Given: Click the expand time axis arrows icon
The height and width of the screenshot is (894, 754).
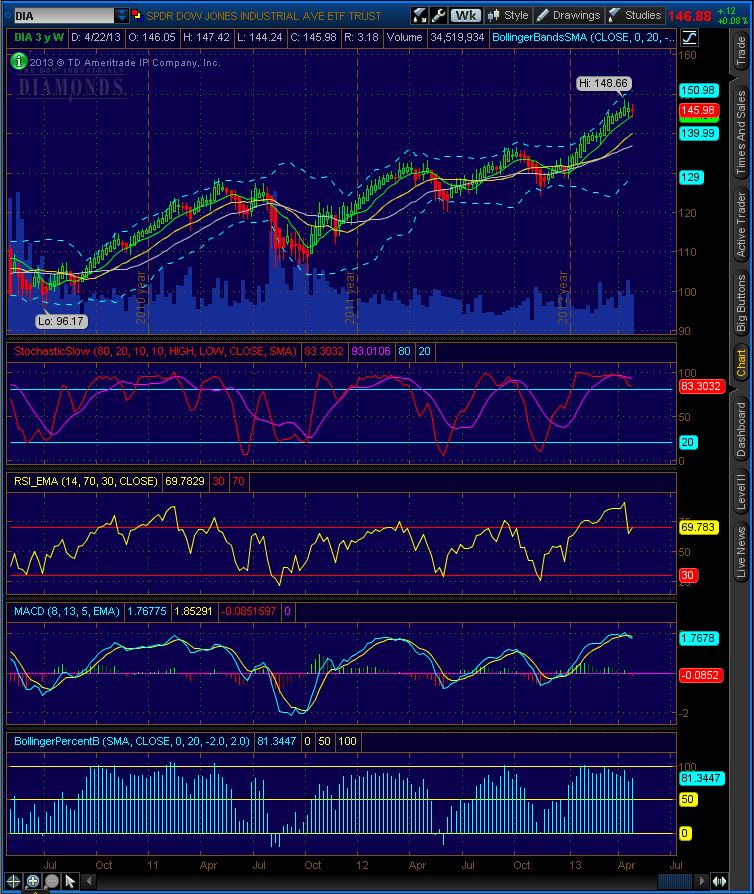Looking at the screenshot, I should click(719, 881).
